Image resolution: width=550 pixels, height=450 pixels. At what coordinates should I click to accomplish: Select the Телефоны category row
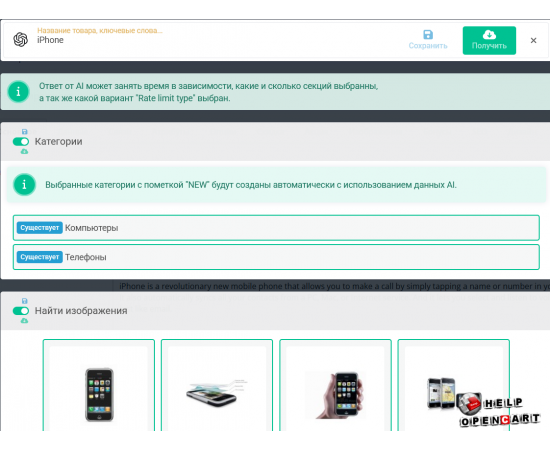(x=276, y=257)
